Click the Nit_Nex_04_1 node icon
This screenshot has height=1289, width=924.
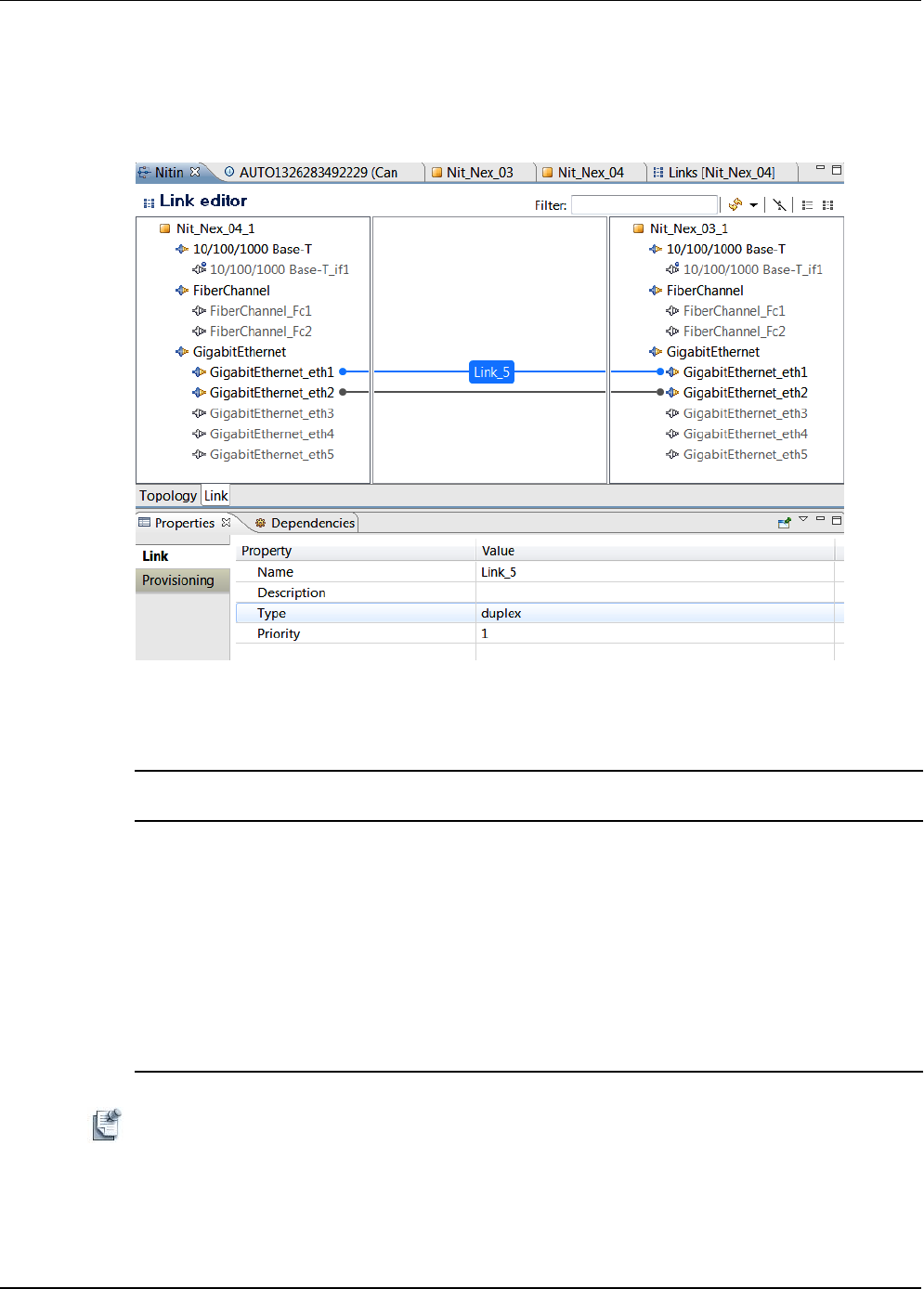coord(165,228)
